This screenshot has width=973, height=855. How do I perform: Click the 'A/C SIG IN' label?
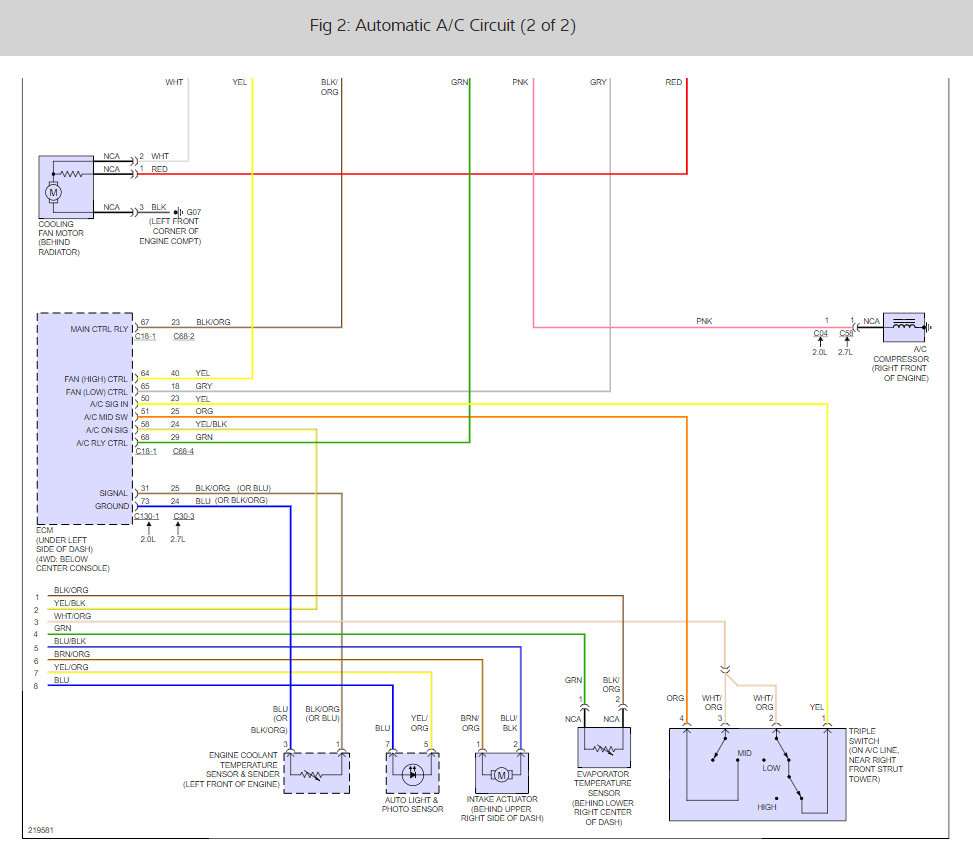point(109,404)
